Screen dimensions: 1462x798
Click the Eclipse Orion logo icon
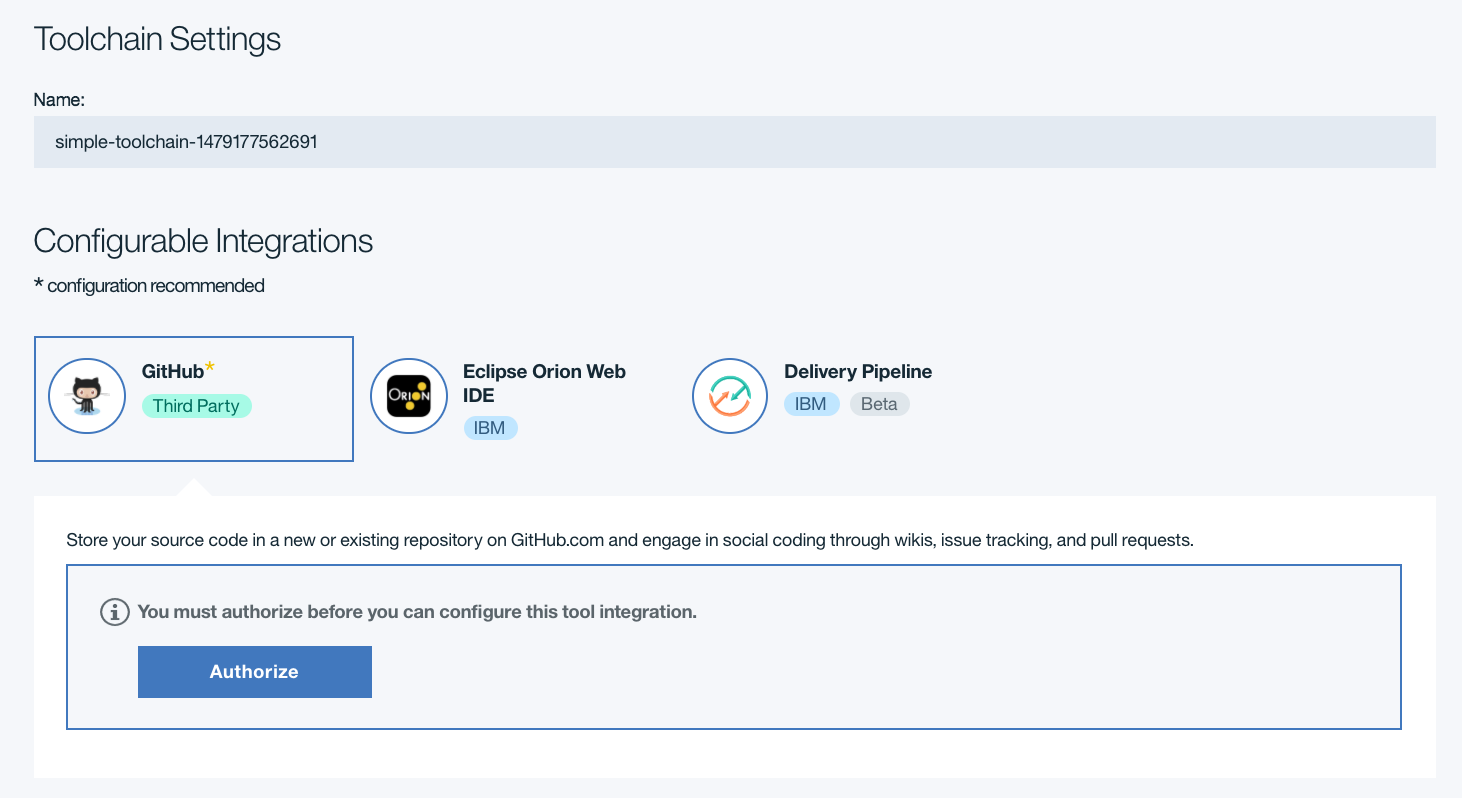coord(409,397)
